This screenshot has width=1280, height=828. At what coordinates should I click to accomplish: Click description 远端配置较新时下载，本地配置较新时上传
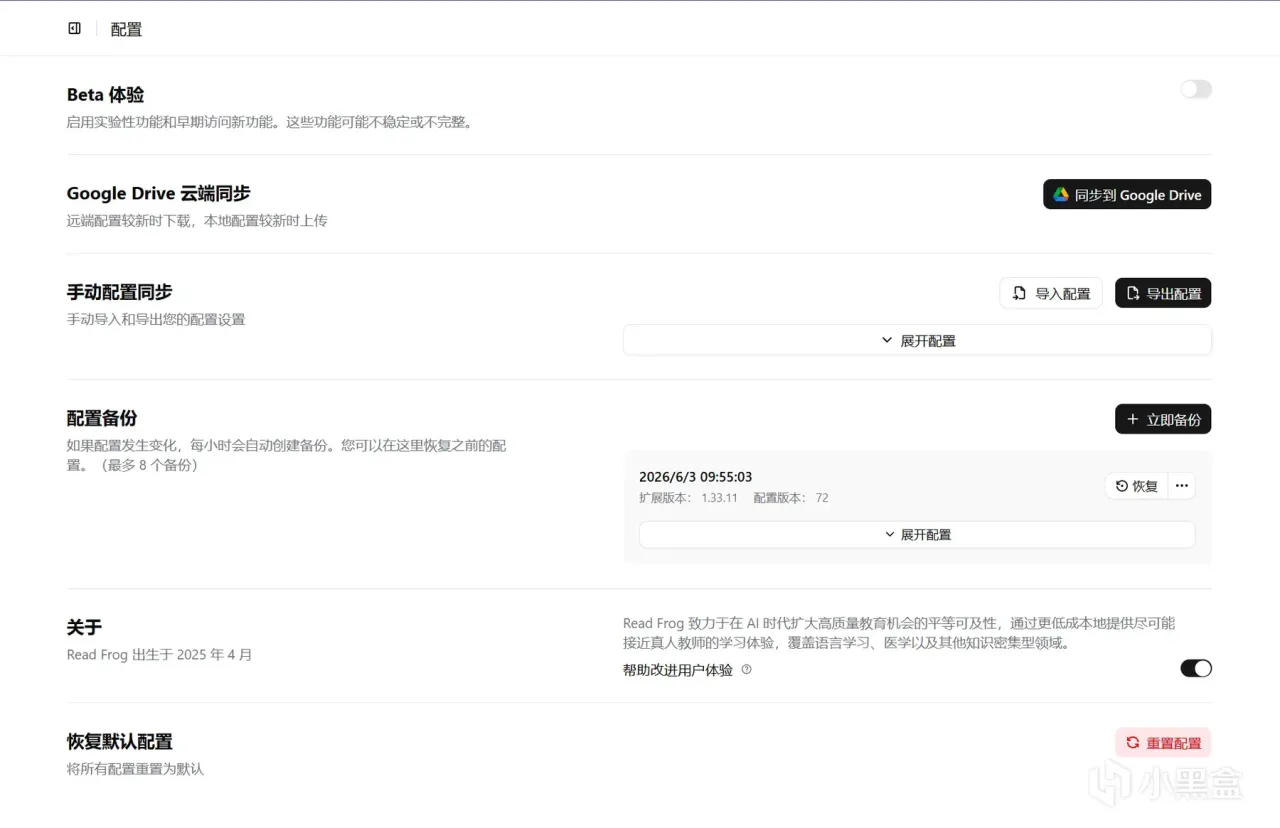pyautogui.click(x=197, y=221)
